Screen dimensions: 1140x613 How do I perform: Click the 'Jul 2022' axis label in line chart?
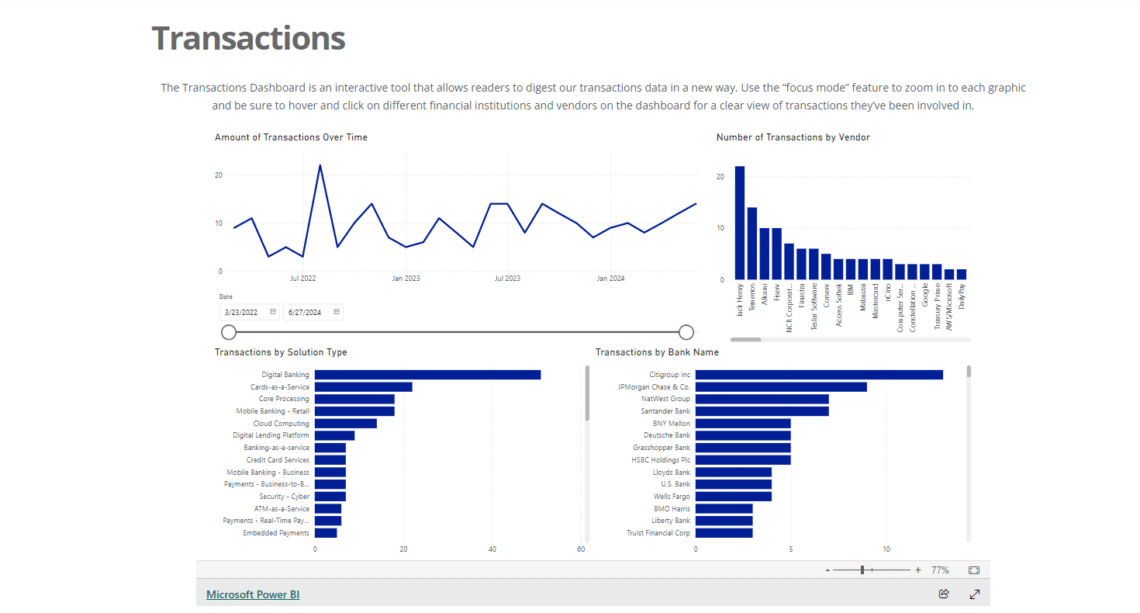[x=302, y=279]
